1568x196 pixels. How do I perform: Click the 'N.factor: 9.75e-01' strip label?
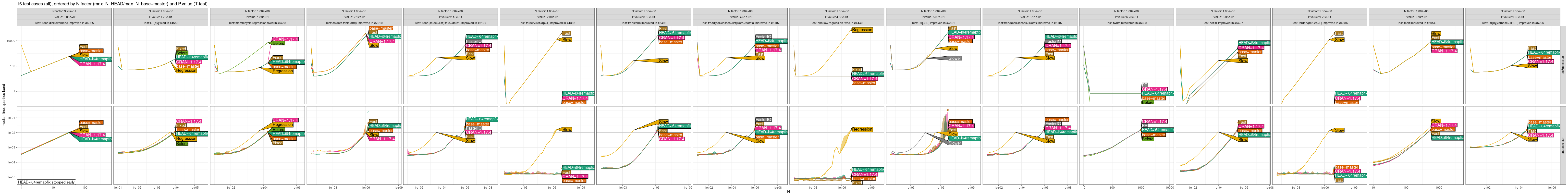click(x=64, y=11)
